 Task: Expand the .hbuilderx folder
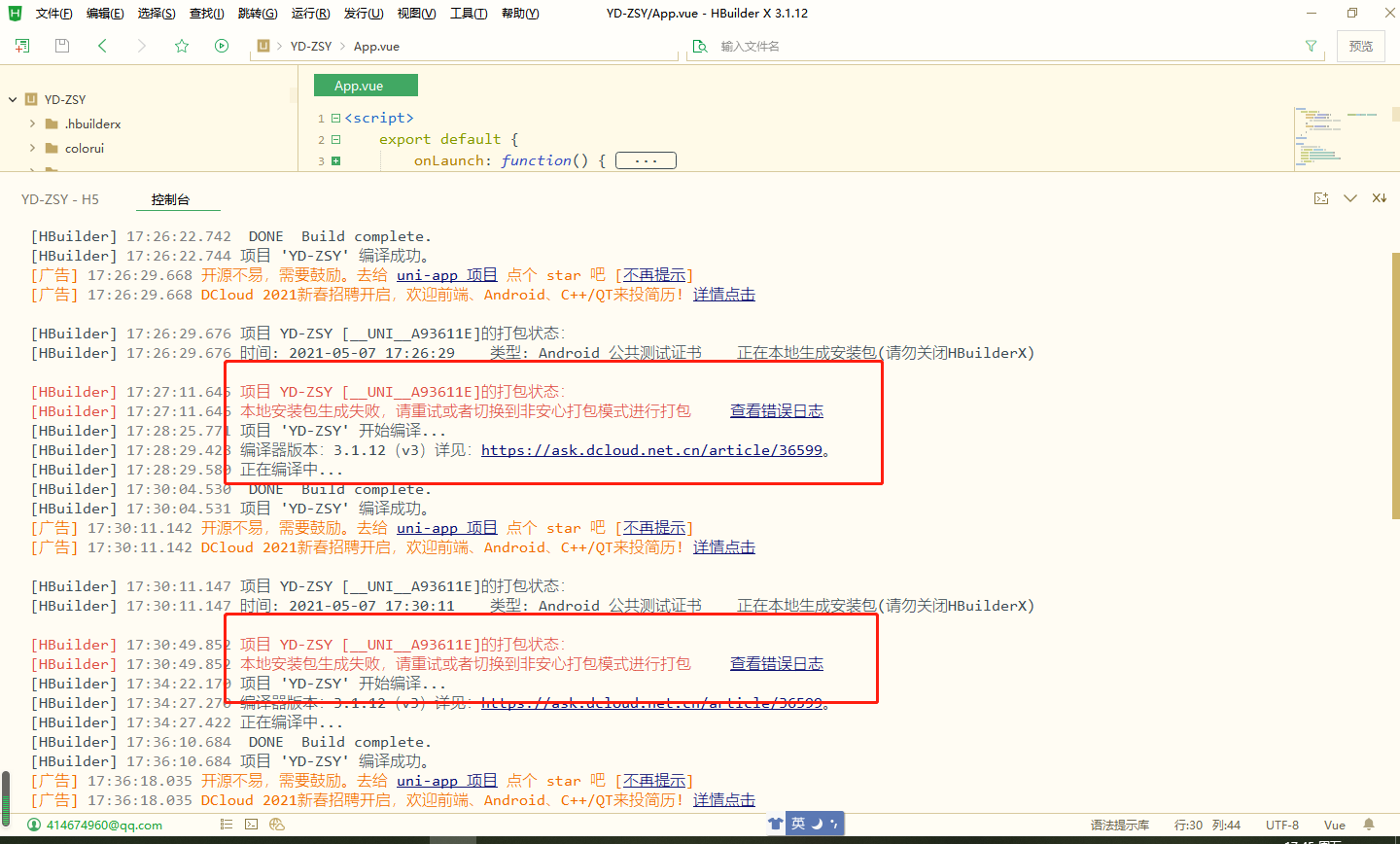click(x=33, y=123)
